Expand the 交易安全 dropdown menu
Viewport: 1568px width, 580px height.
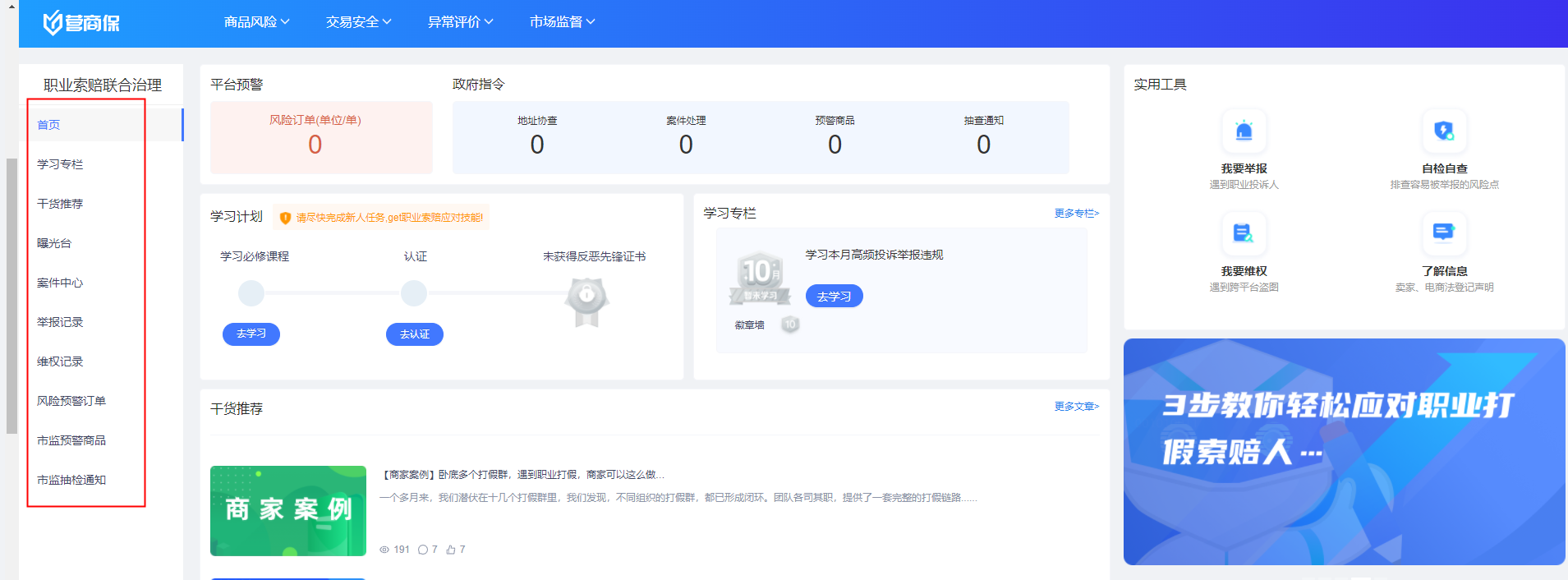coord(358,22)
